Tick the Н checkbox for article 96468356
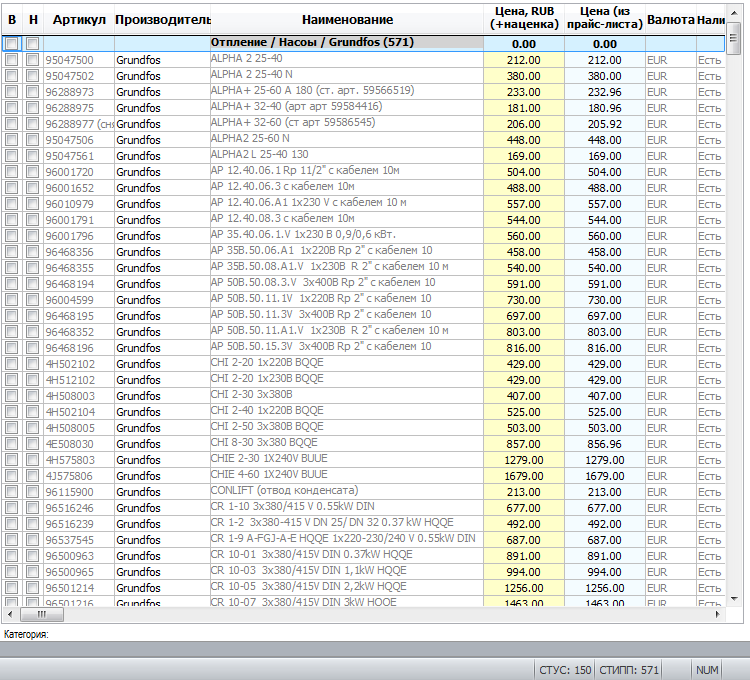The width and height of the screenshot is (750, 680). pyautogui.click(x=32, y=252)
